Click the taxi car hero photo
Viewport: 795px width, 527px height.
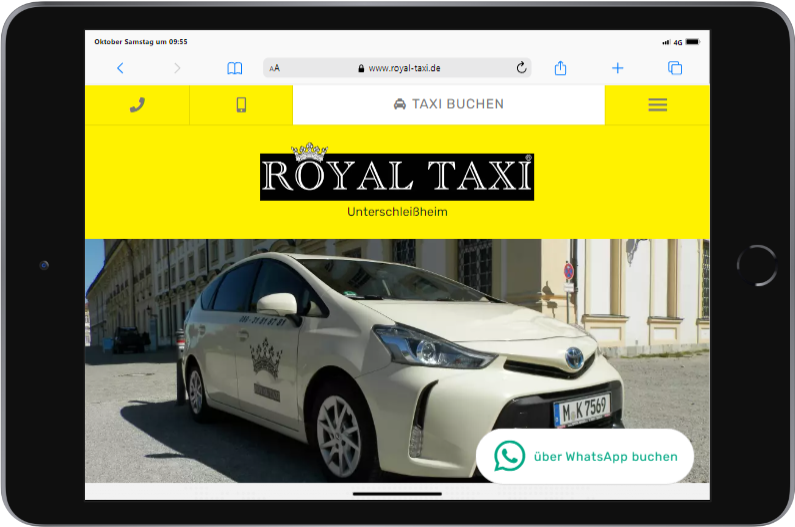point(397,361)
